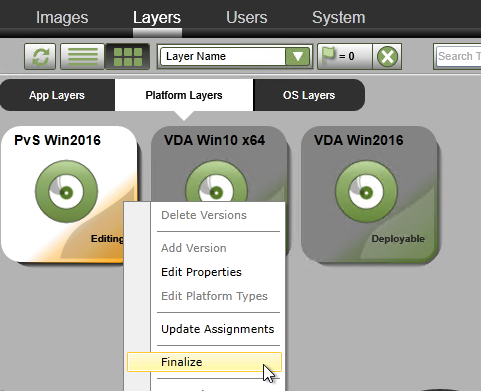Switch to grid icon view

click(127, 56)
